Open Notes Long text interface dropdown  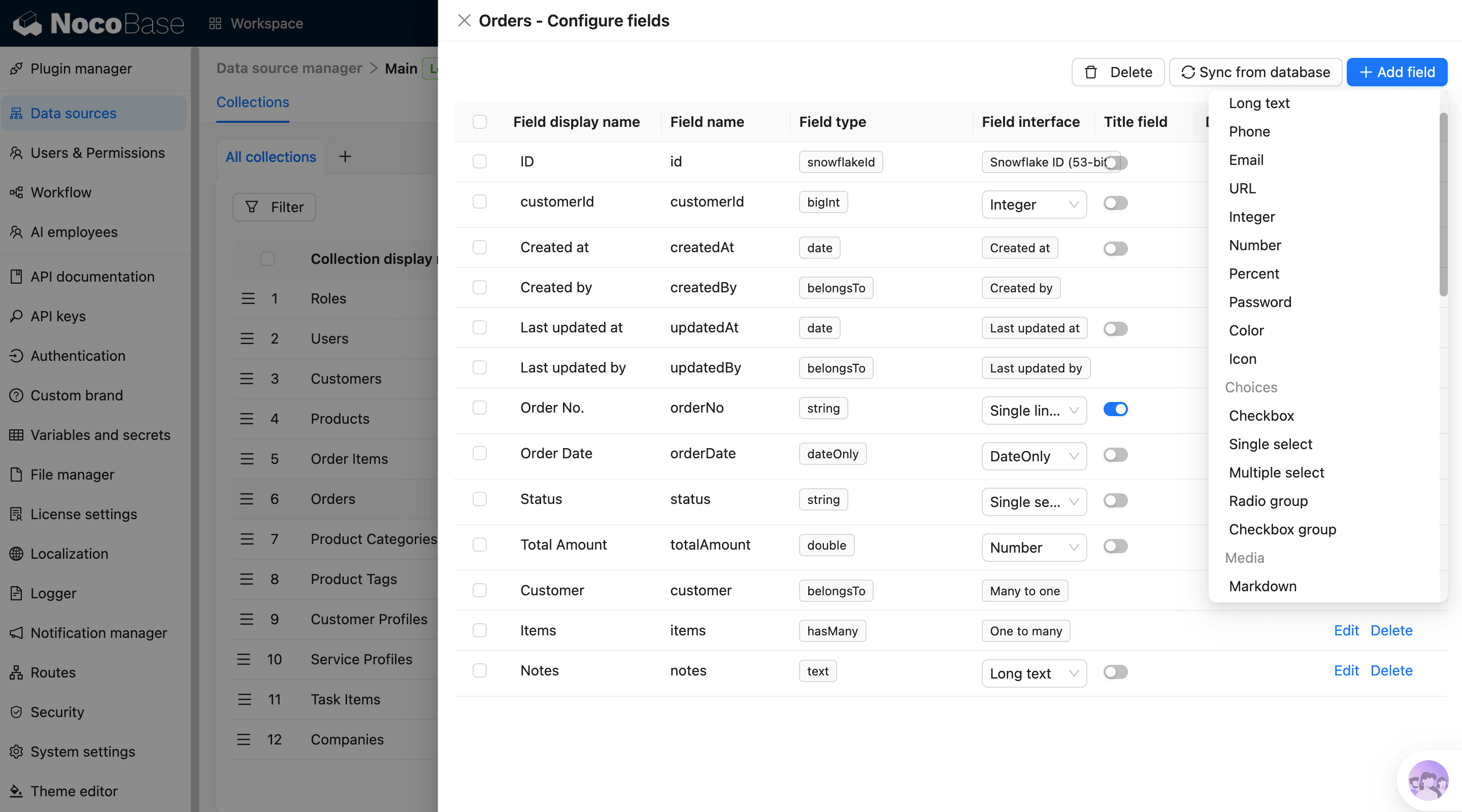coord(1034,673)
